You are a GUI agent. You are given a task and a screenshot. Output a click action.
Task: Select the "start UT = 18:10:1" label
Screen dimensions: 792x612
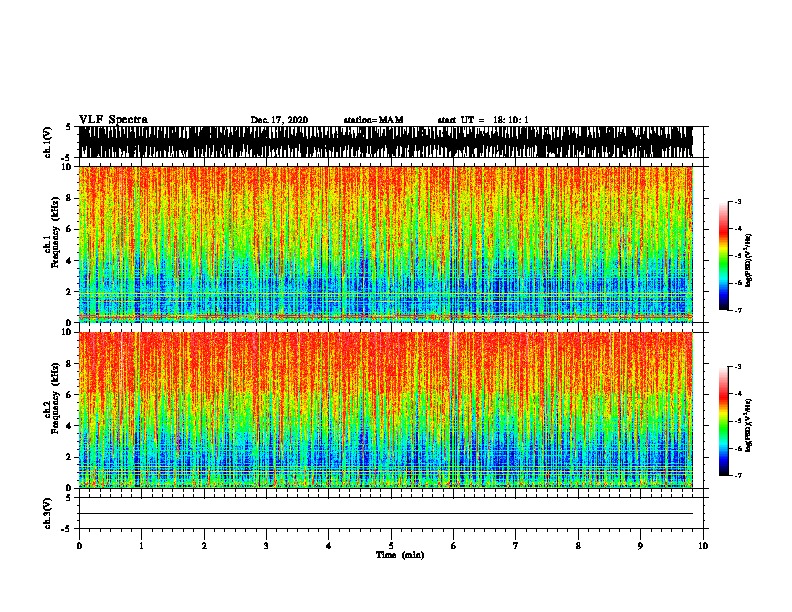pos(483,120)
